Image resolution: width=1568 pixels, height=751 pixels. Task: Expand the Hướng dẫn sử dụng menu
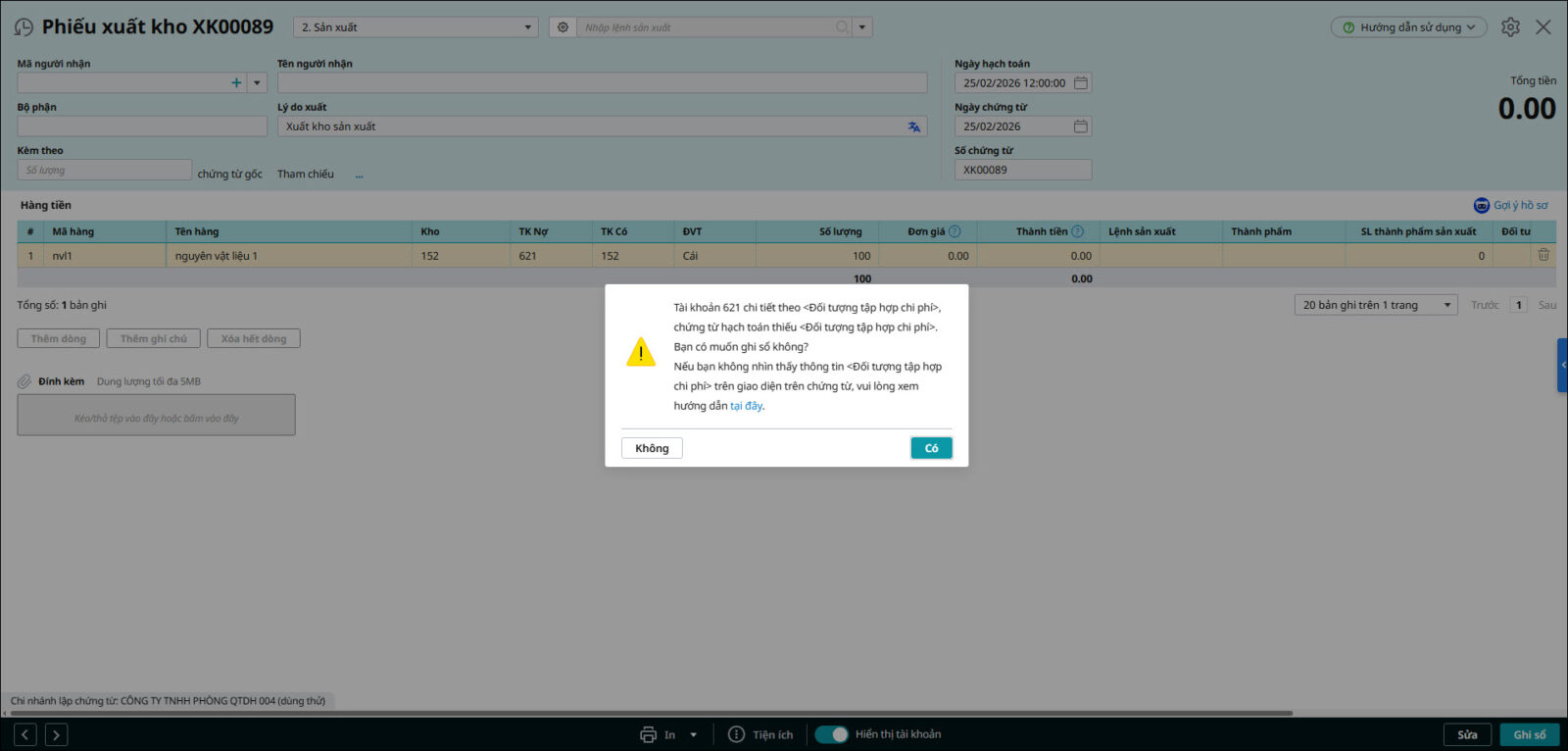[1408, 27]
